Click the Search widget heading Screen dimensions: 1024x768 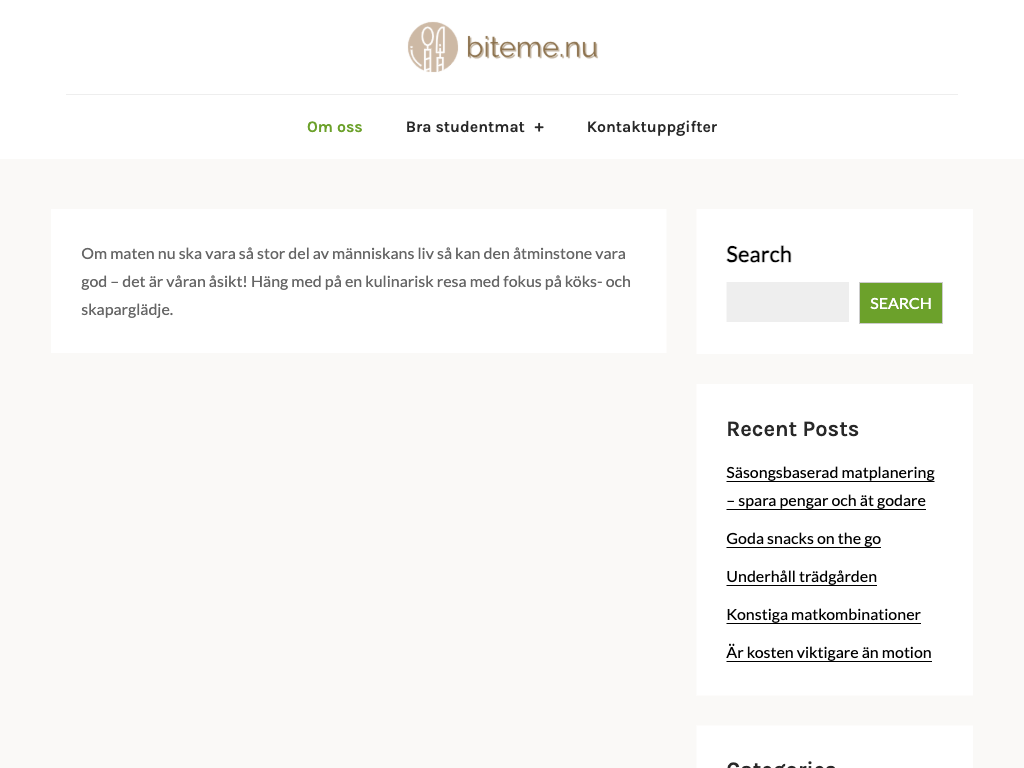(758, 254)
